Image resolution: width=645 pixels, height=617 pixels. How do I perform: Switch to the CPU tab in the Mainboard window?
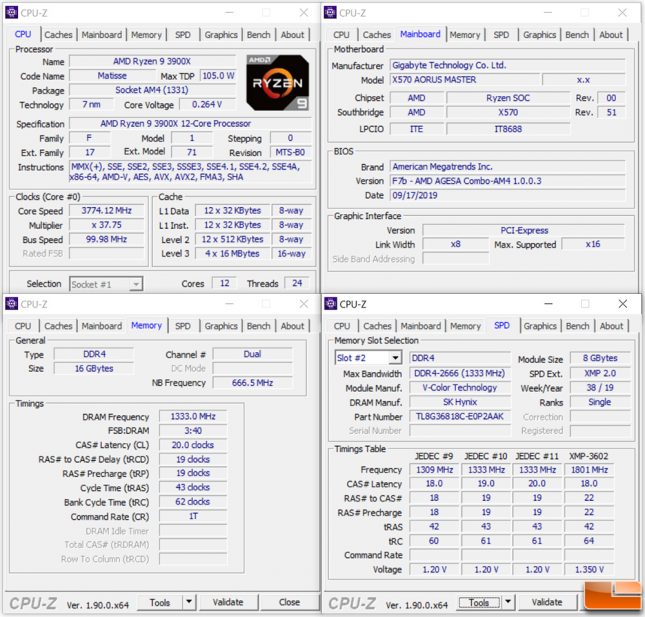click(x=341, y=35)
